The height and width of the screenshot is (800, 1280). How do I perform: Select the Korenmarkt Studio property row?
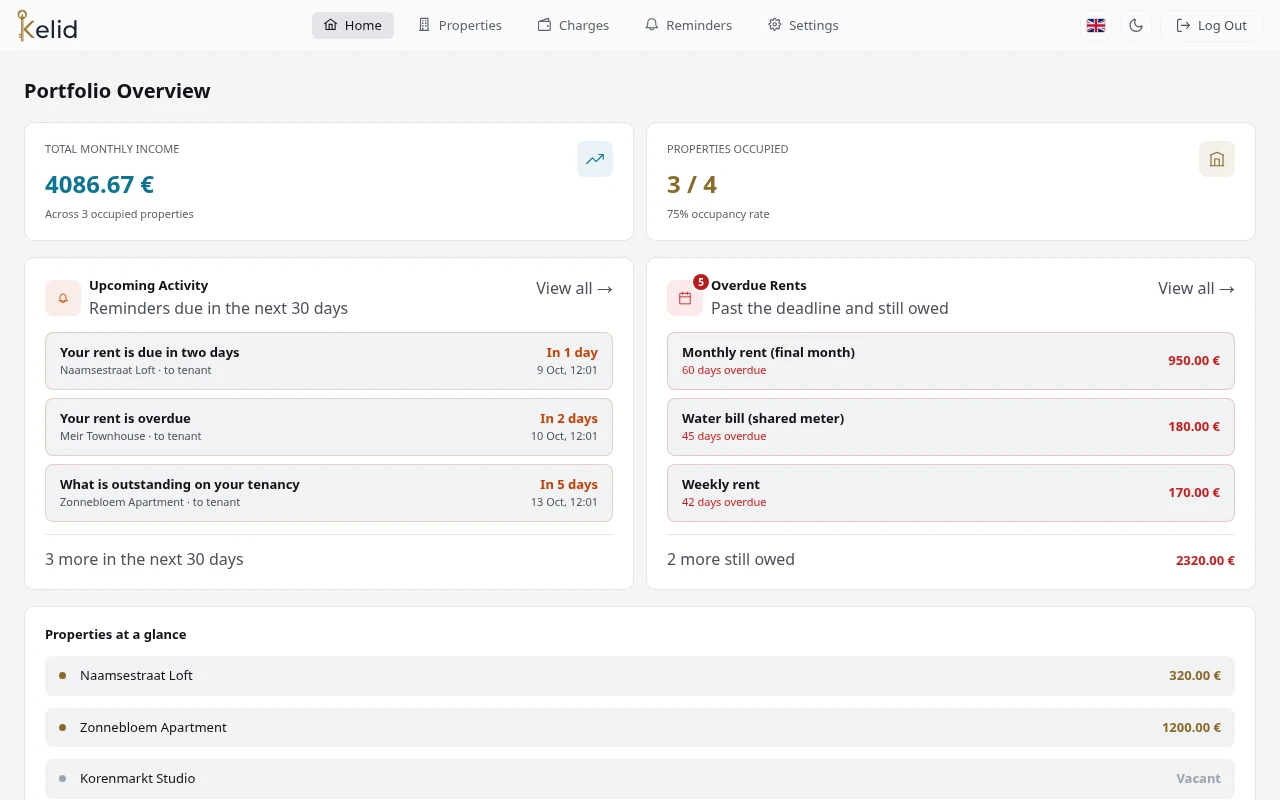click(x=640, y=779)
